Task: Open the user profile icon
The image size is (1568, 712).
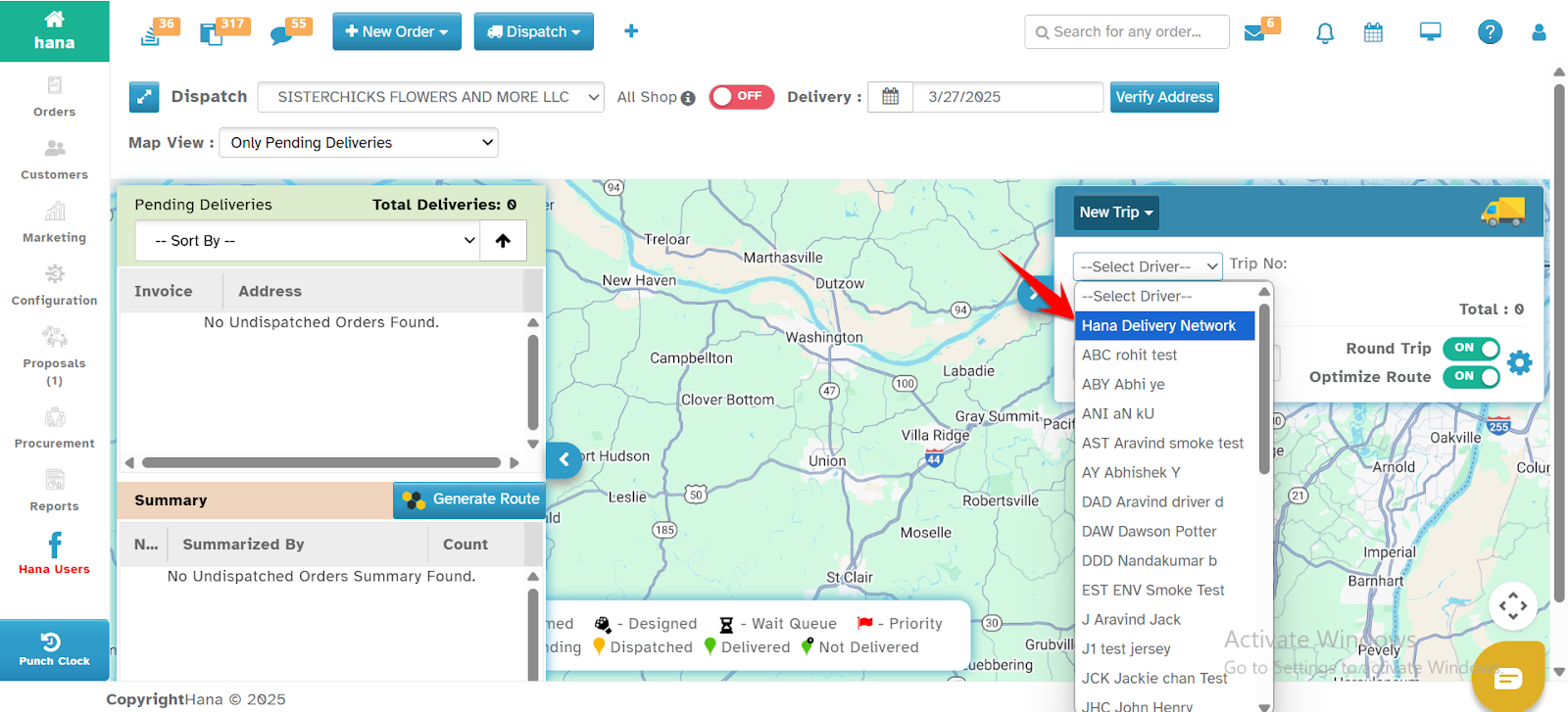Action: point(1539,32)
